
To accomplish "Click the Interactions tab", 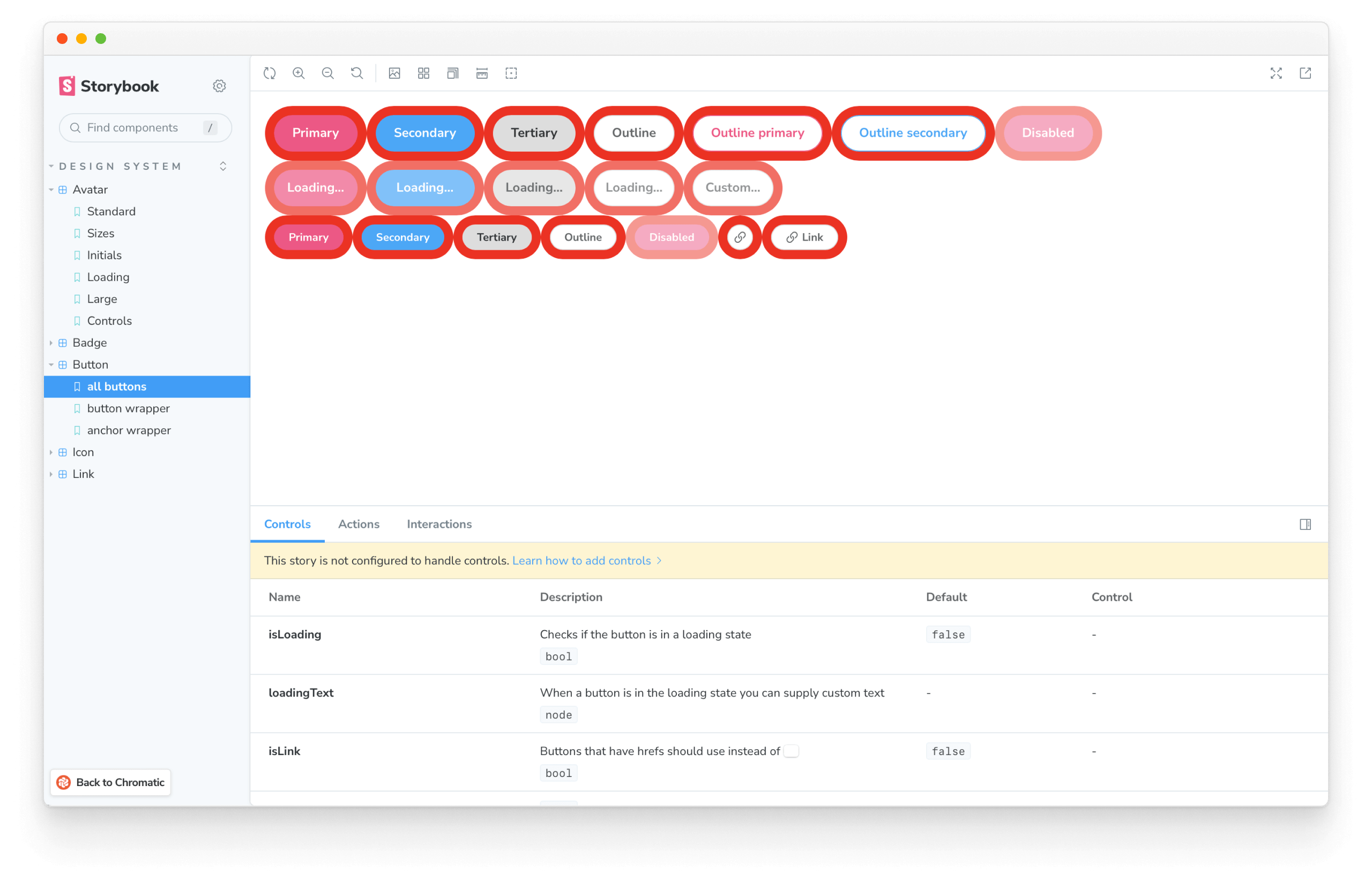I will click(x=438, y=524).
